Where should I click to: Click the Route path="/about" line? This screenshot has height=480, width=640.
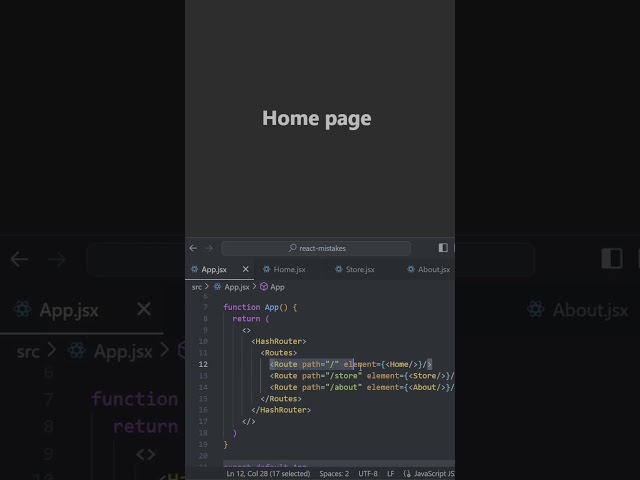coord(362,387)
